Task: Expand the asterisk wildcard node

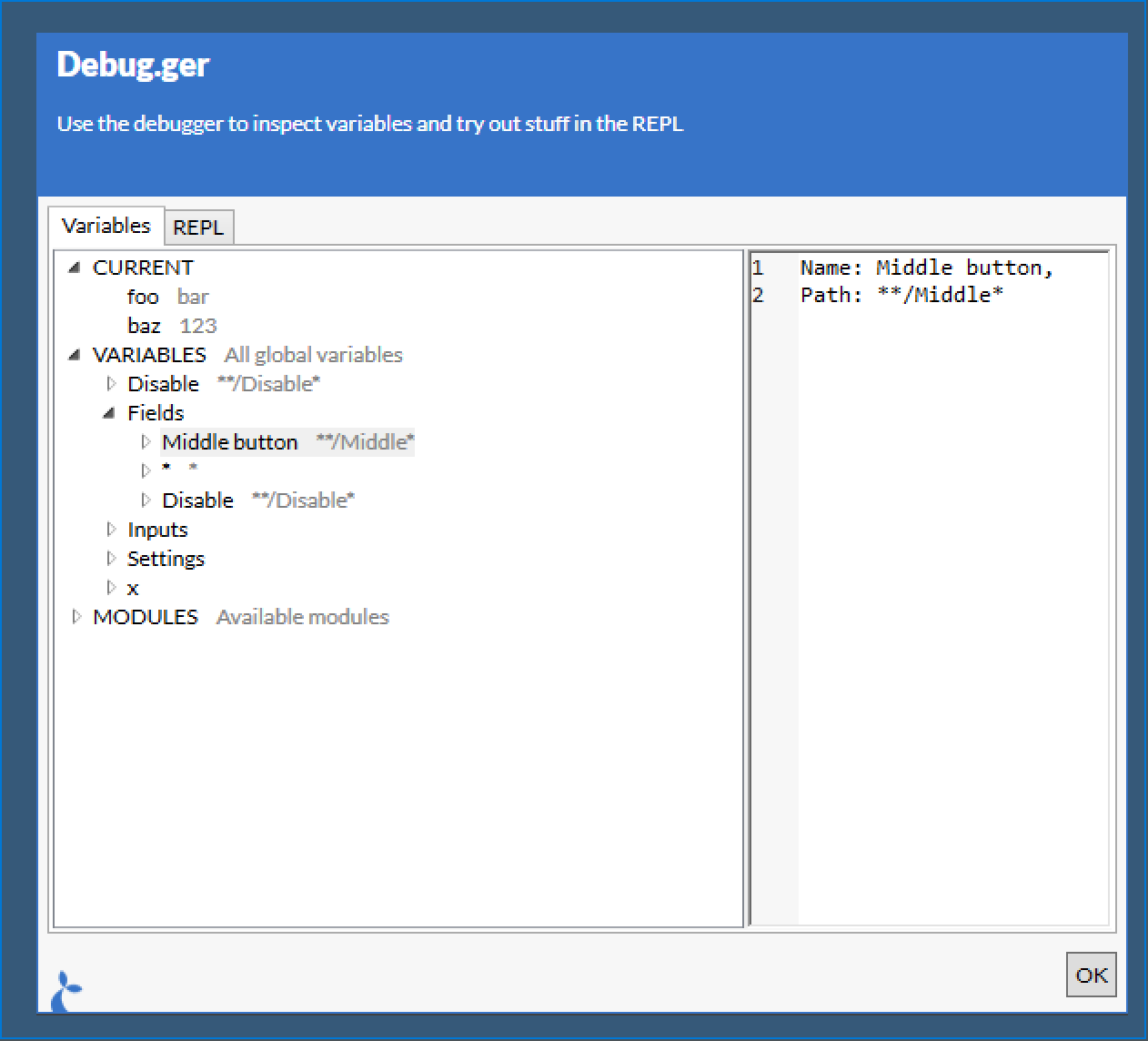Action: tap(146, 470)
